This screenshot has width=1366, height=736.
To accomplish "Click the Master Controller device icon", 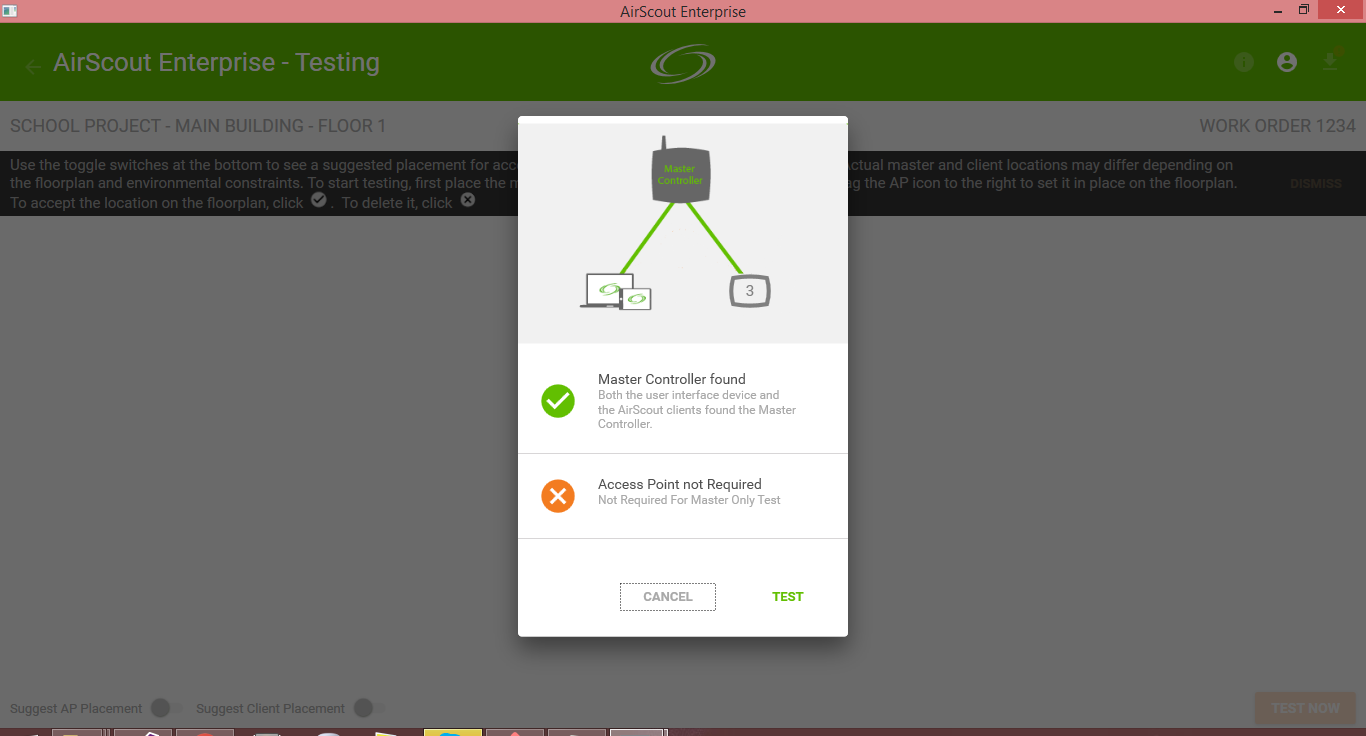I will (681, 170).
